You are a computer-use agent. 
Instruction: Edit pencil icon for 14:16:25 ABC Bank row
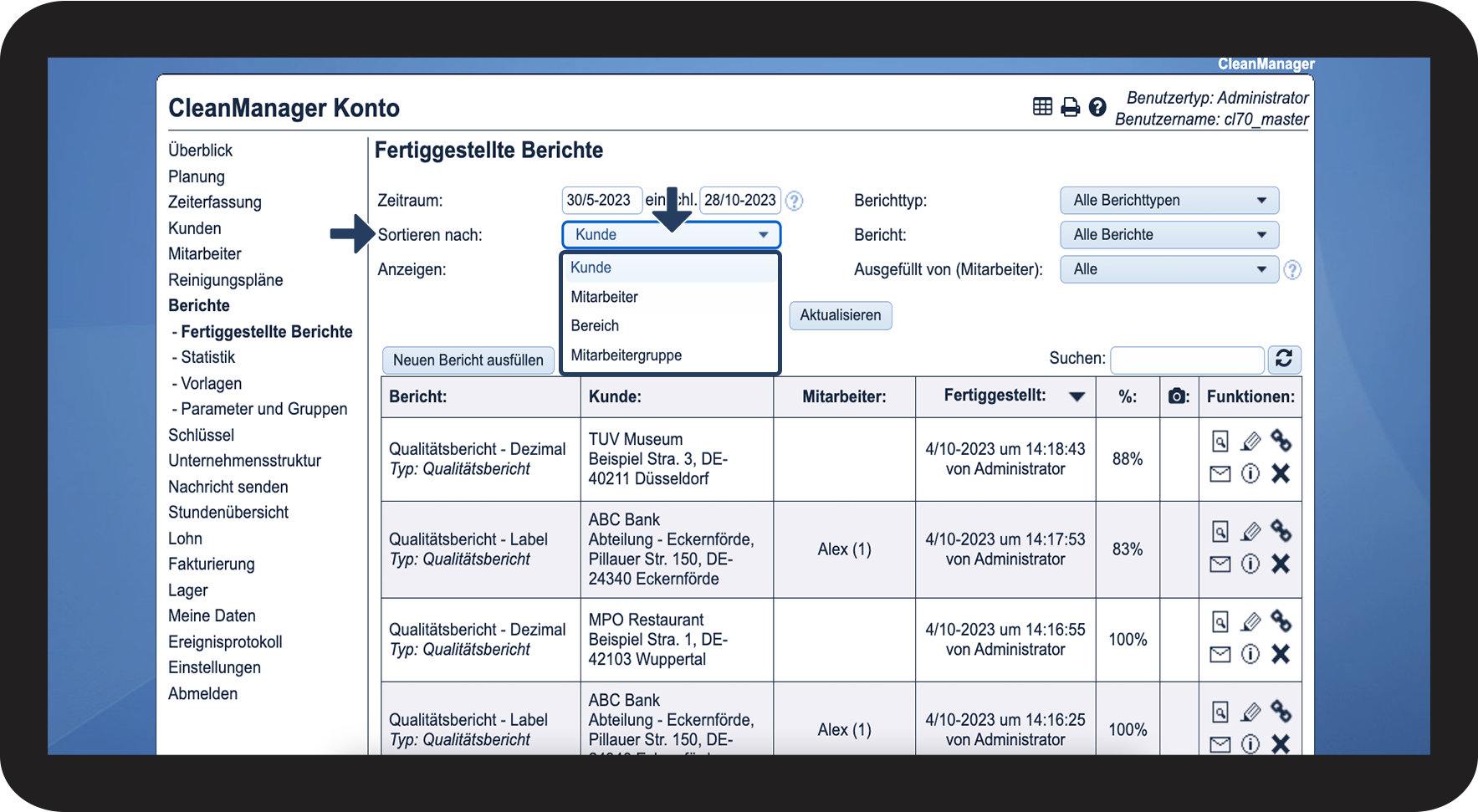pyautogui.click(x=1250, y=712)
